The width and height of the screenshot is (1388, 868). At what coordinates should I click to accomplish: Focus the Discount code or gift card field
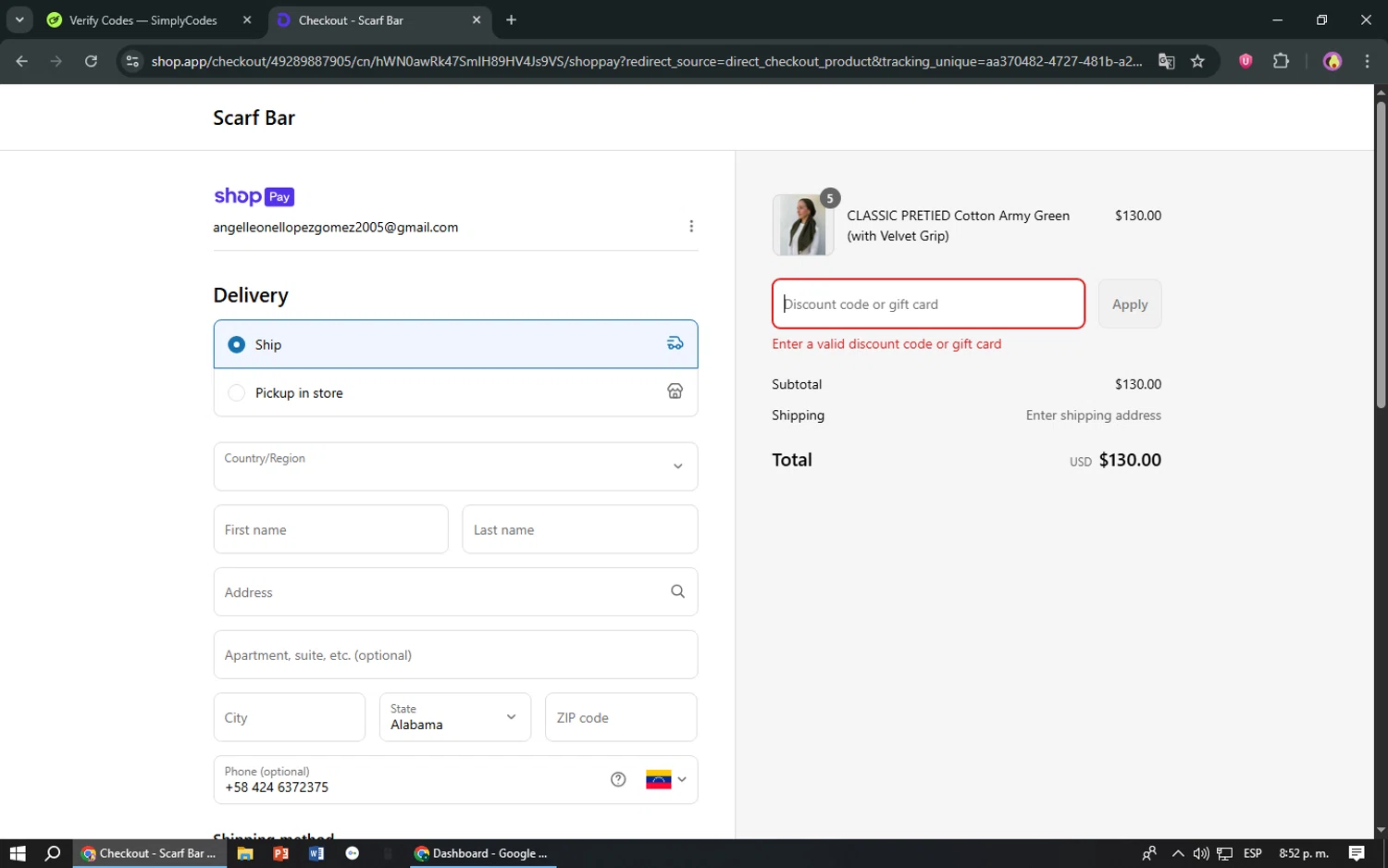point(928,304)
